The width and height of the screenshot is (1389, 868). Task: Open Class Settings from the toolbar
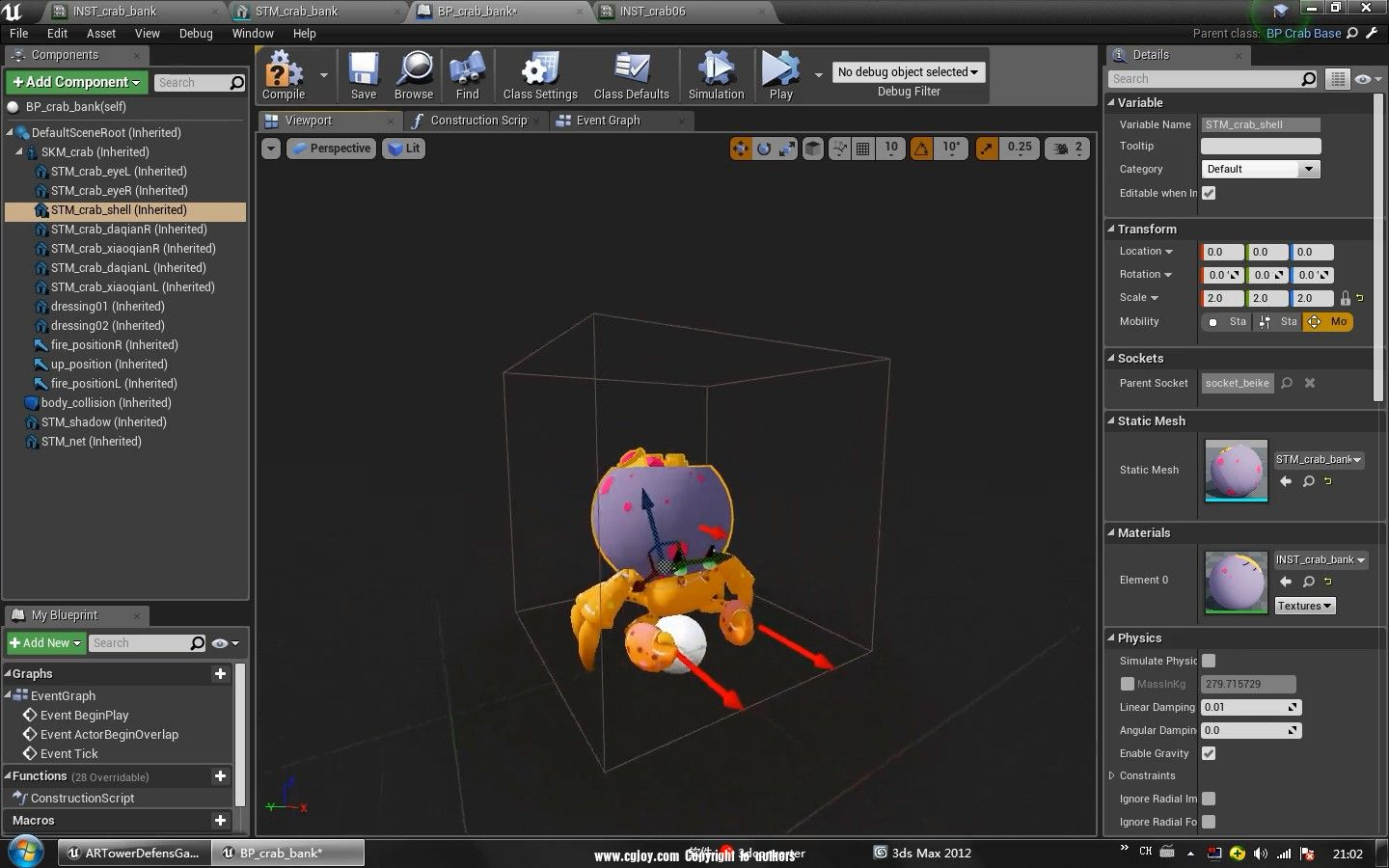pyautogui.click(x=540, y=68)
